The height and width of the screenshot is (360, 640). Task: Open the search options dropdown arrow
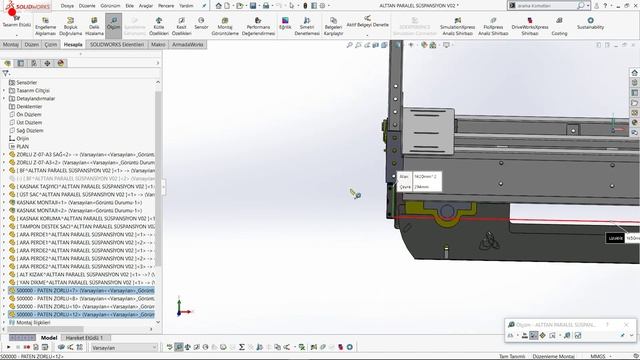(588, 6)
